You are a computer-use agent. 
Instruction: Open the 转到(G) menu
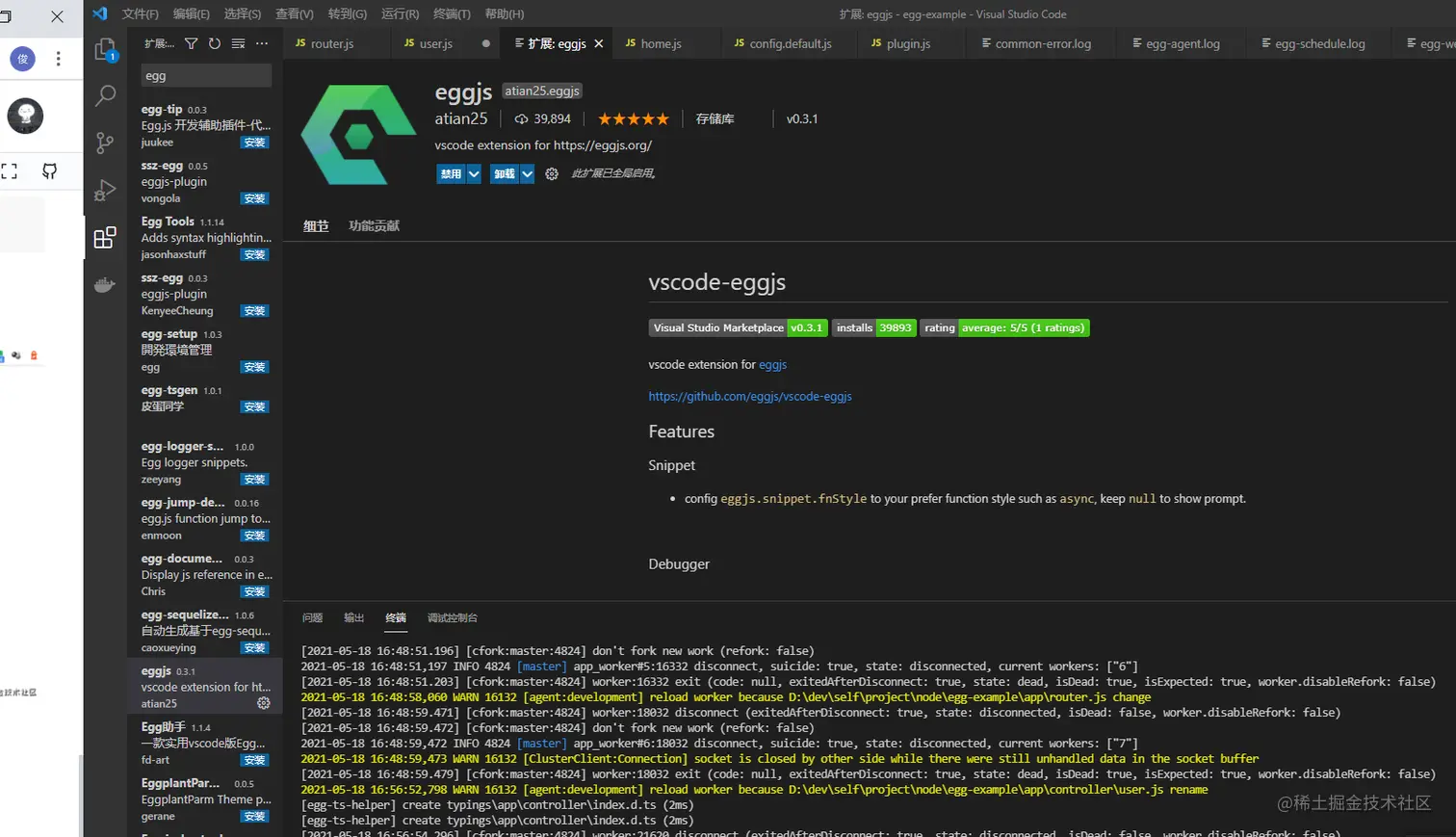348,13
